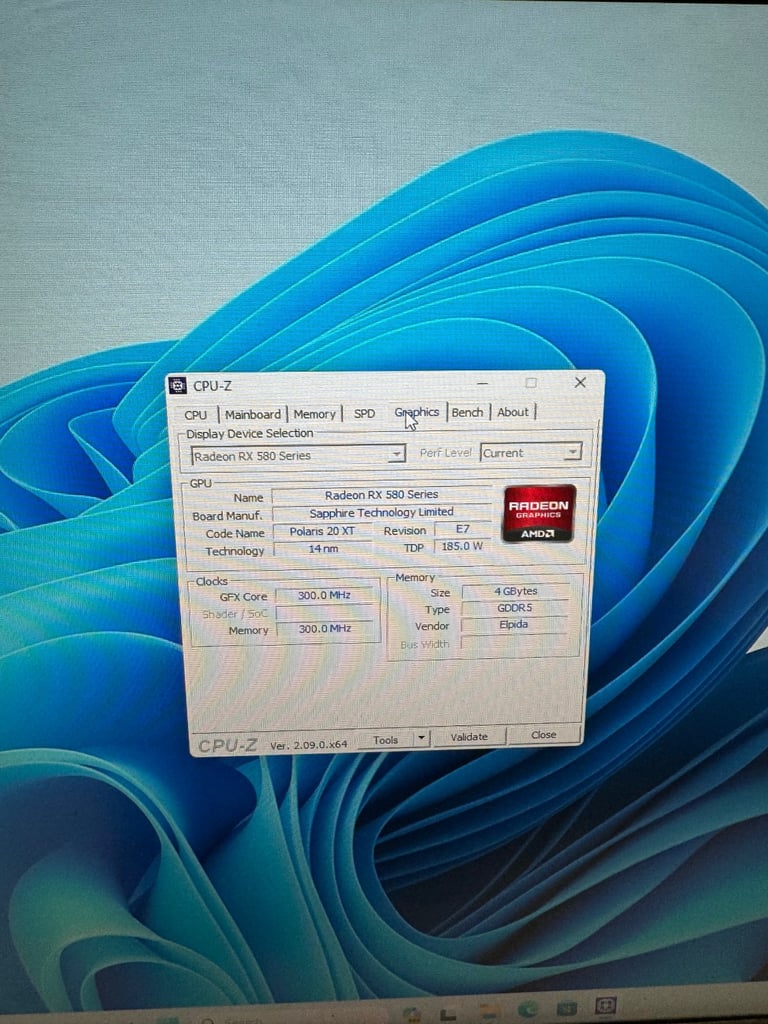Open the About tab
The height and width of the screenshot is (1024, 768).
click(513, 412)
